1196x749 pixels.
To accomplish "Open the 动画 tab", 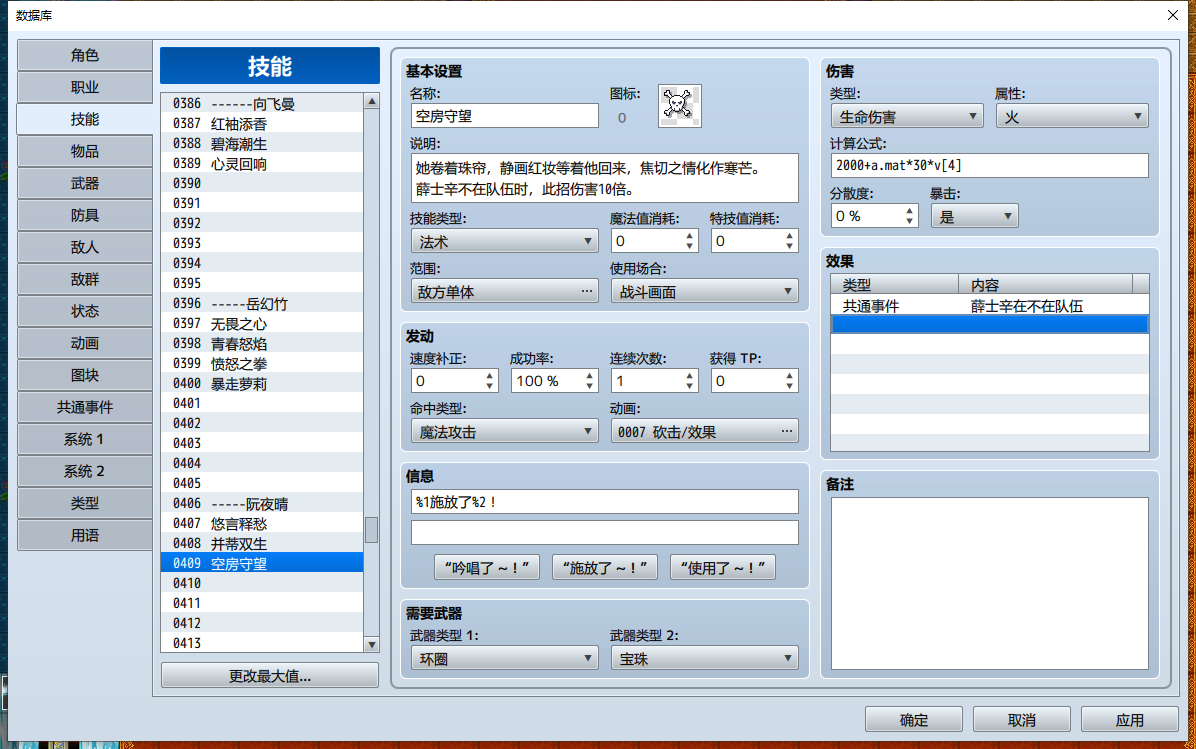I will pyautogui.click(x=85, y=343).
